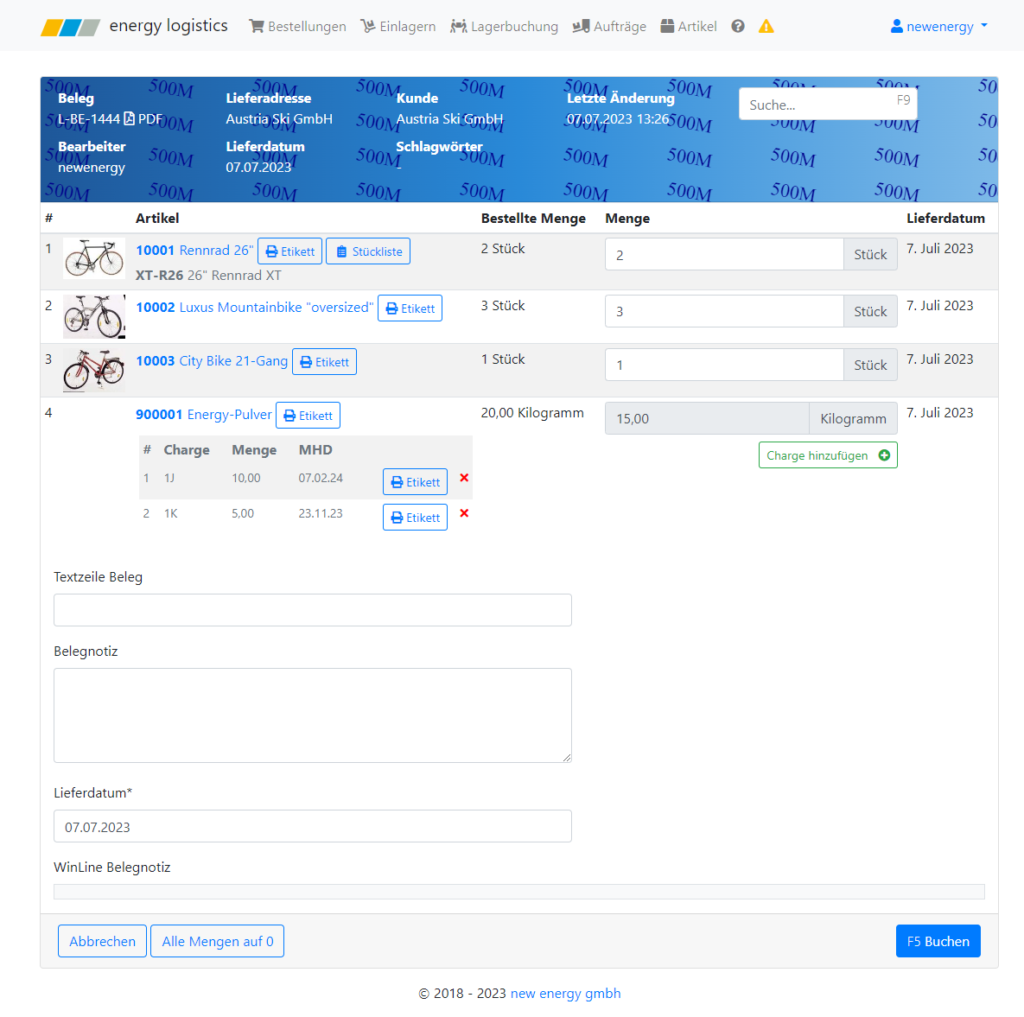The image size is (1024, 1017).
Task: Click into the Belegnotiz text area
Action: [x=312, y=715]
